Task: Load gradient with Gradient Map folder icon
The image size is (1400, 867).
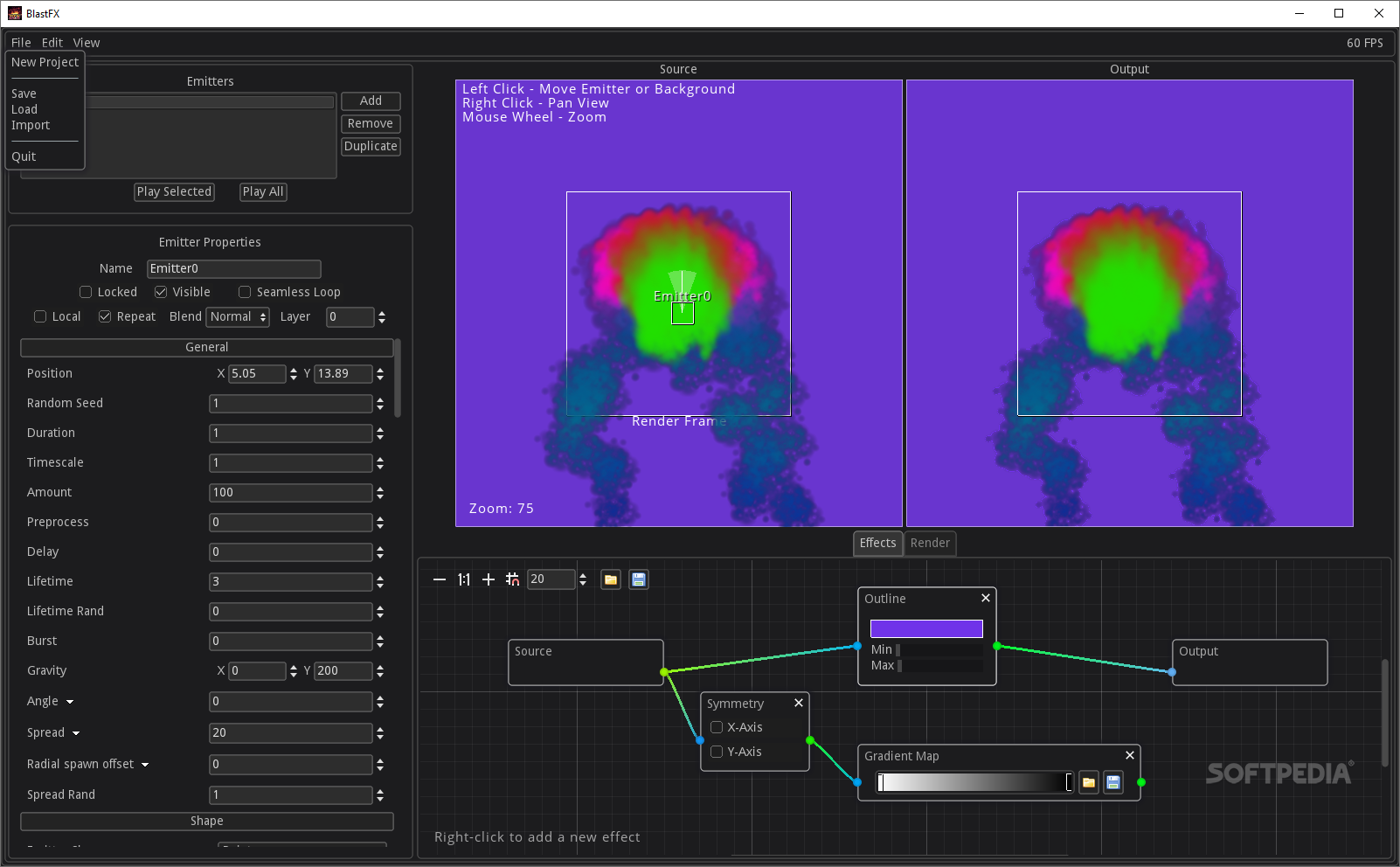Action: pos(1089,782)
